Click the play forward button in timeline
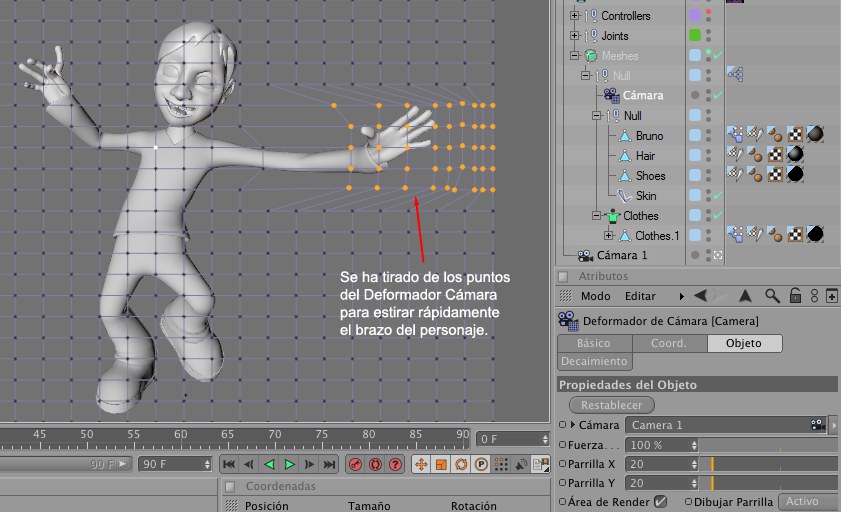 coord(290,464)
